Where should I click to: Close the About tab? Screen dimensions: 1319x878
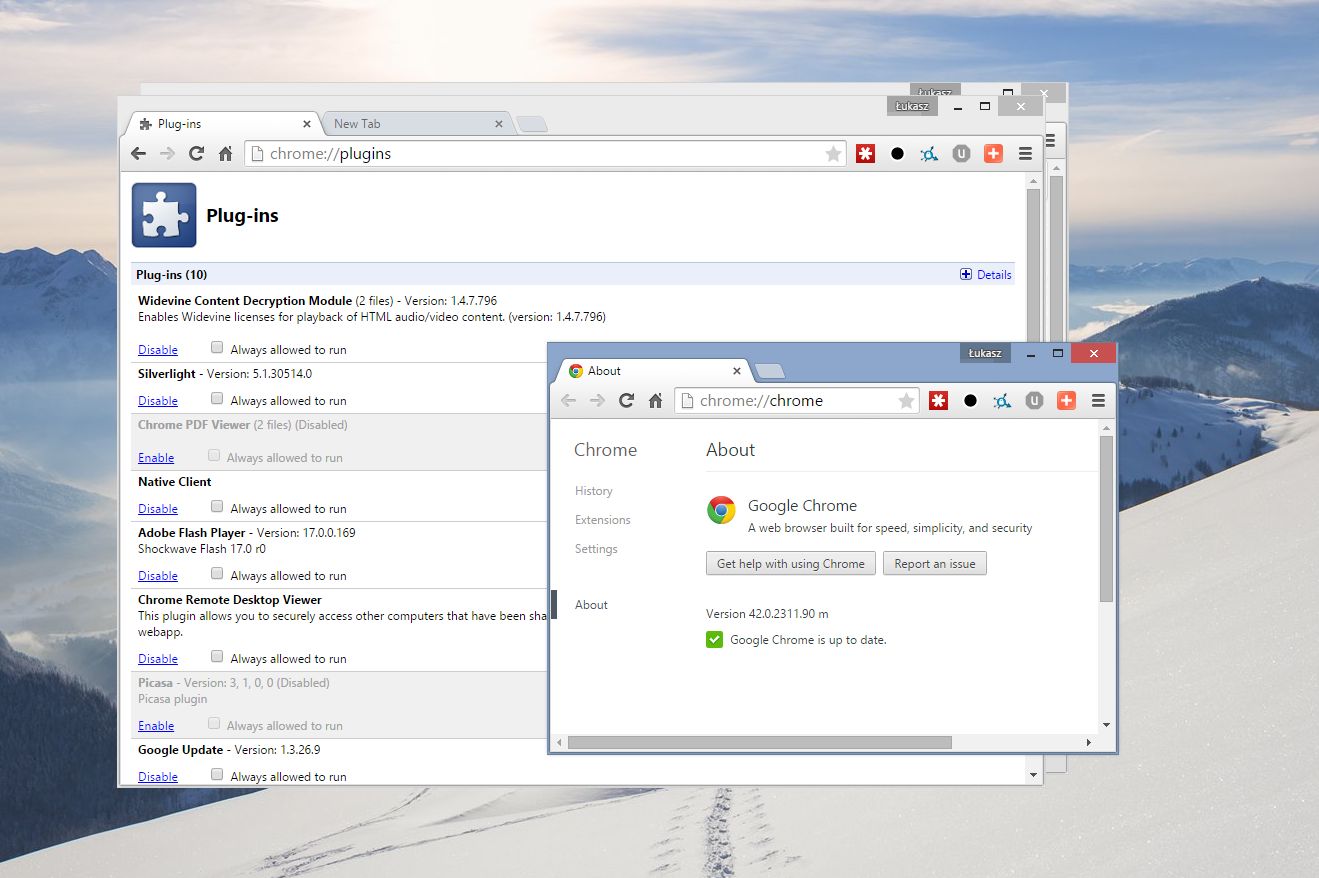pos(737,371)
